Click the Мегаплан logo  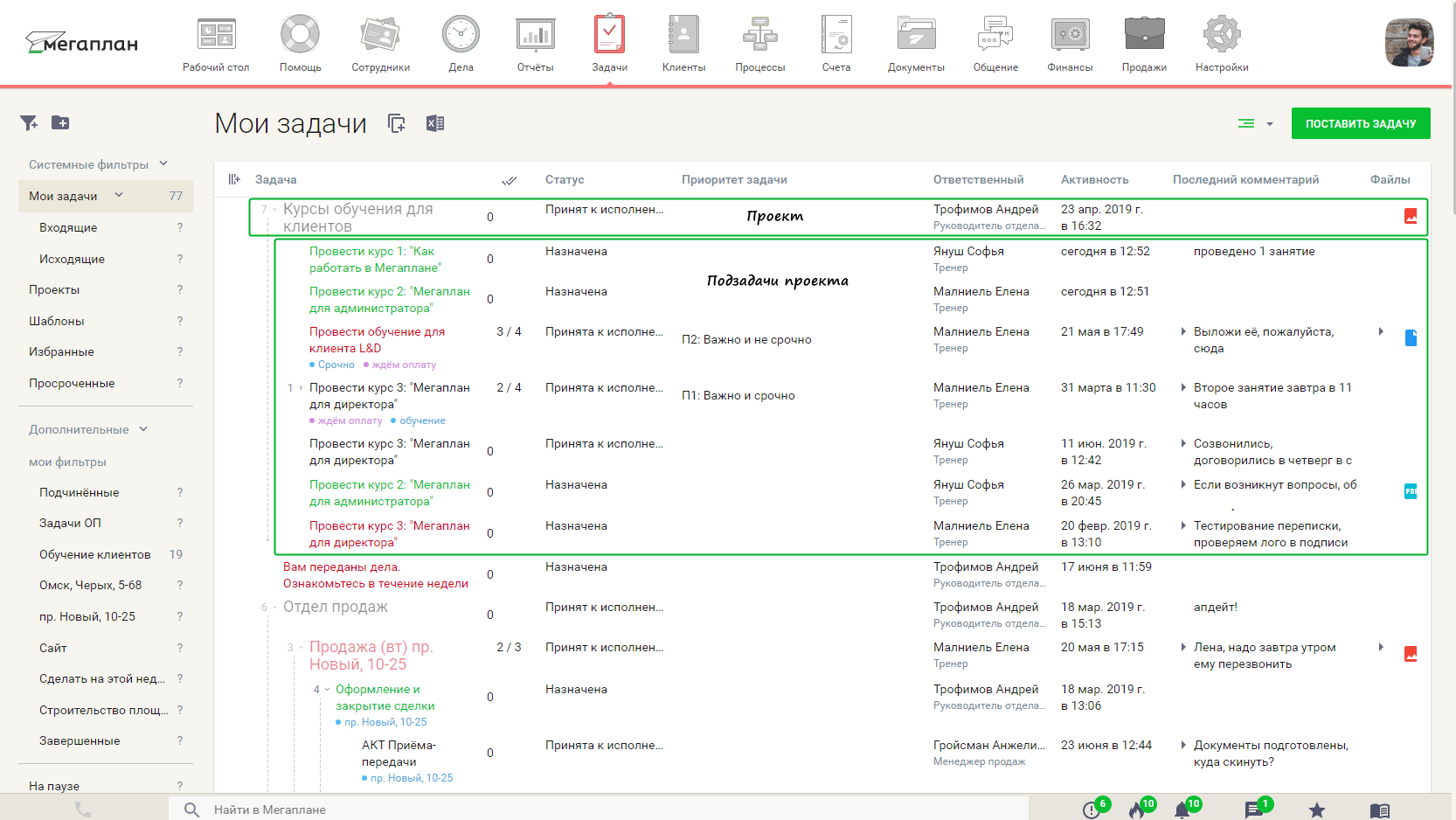(81, 43)
